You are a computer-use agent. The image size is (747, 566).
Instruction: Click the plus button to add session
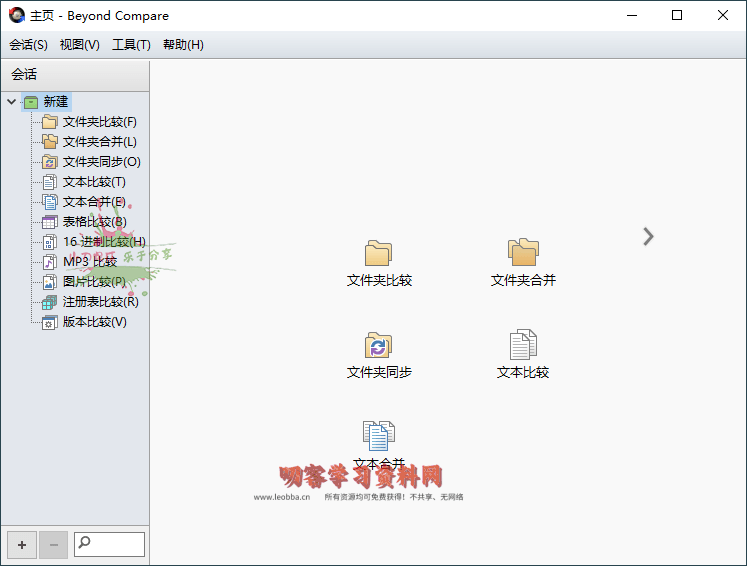pos(22,545)
